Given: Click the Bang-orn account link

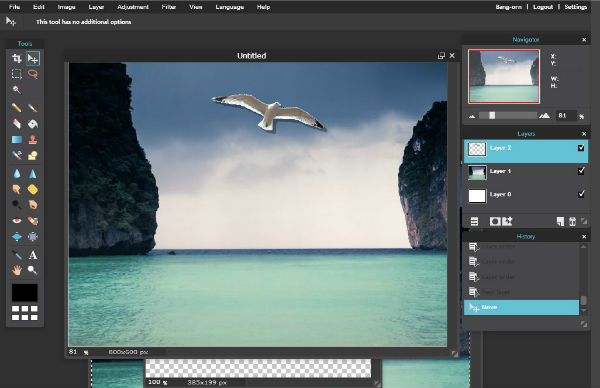Looking at the screenshot, I should tap(509, 7).
